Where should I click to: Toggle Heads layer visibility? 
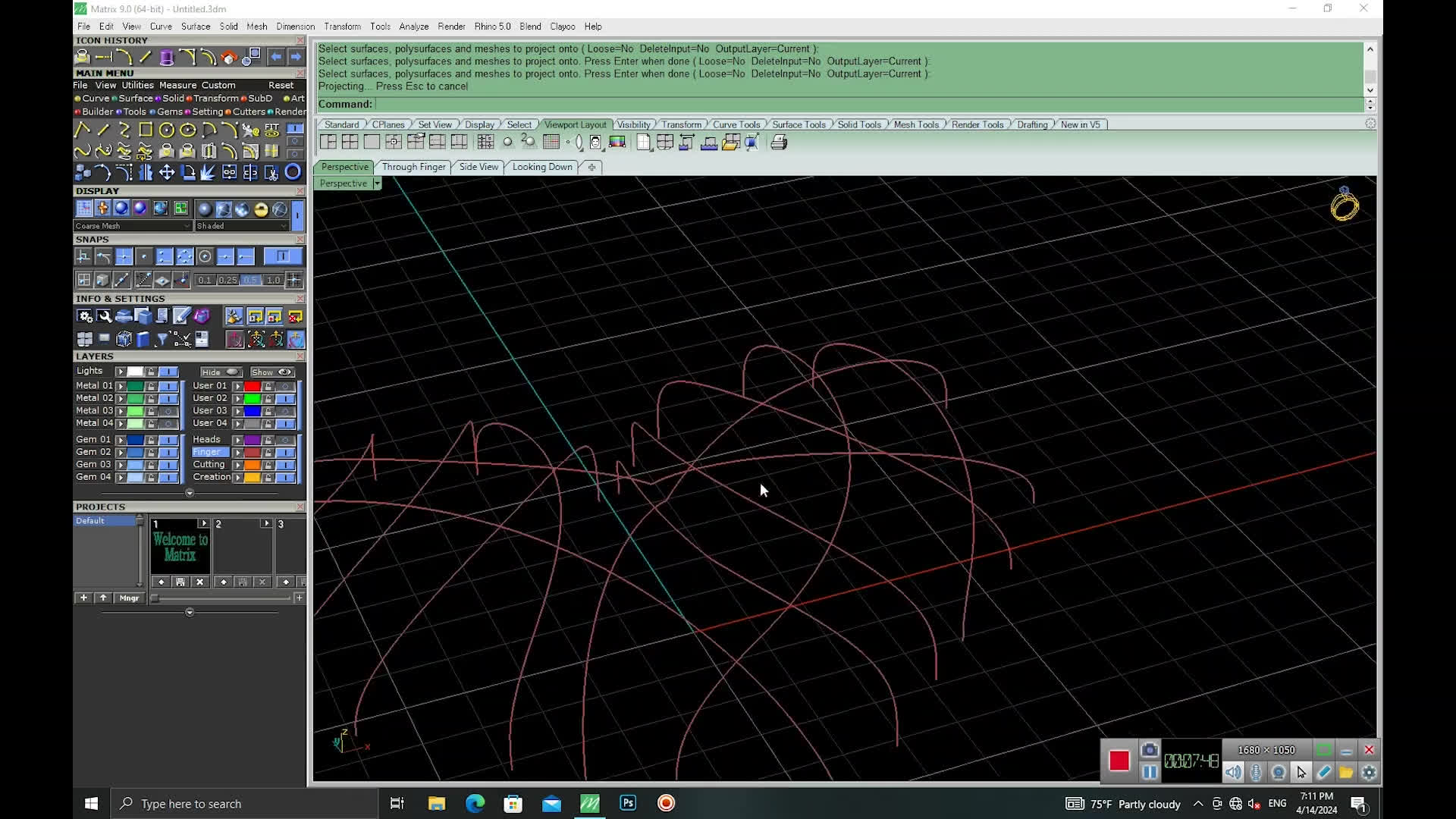click(x=286, y=440)
